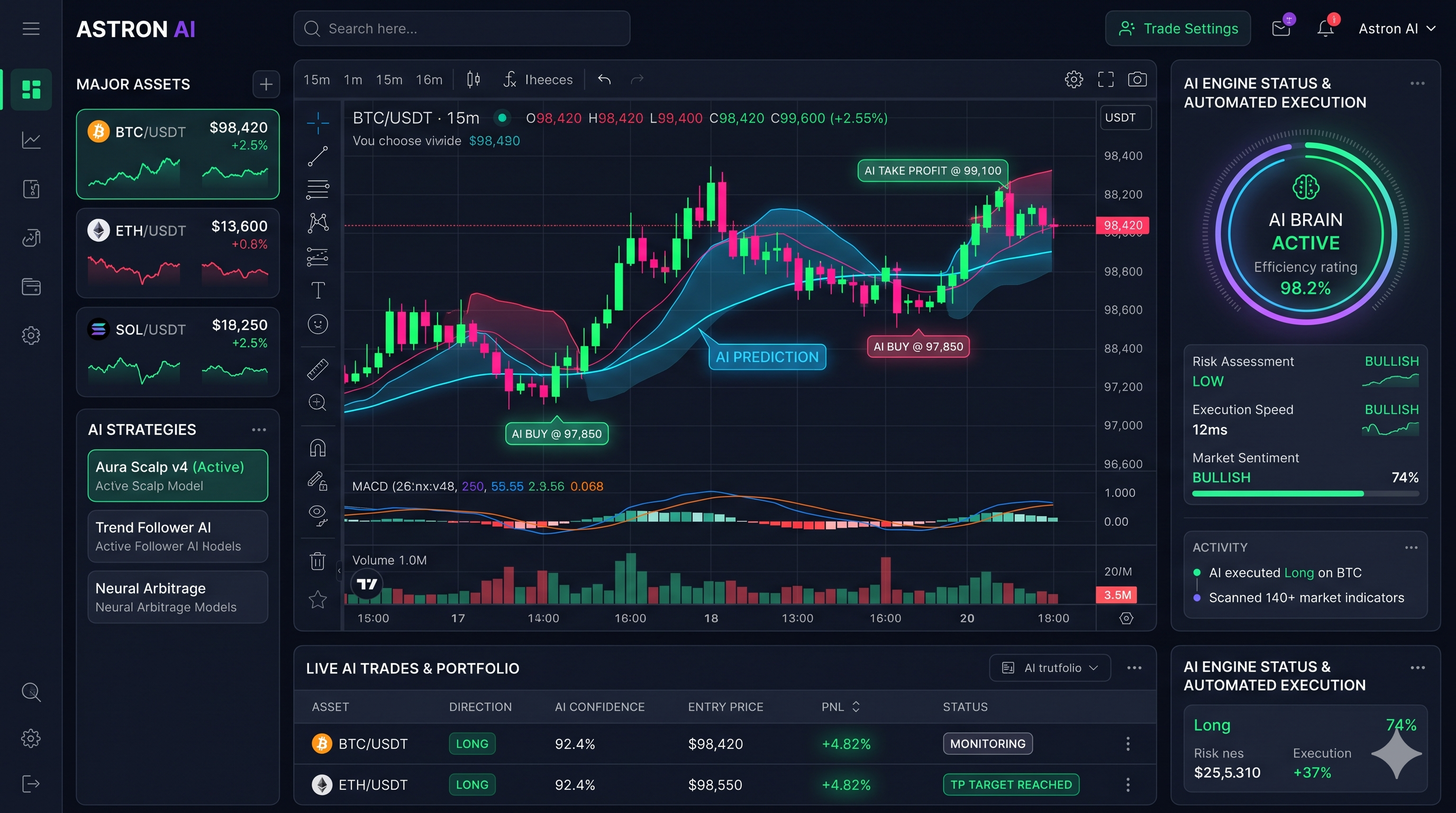This screenshot has width=1456, height=813.
Task: Click the Market Sentiment bullish progress bar
Action: [x=1305, y=493]
